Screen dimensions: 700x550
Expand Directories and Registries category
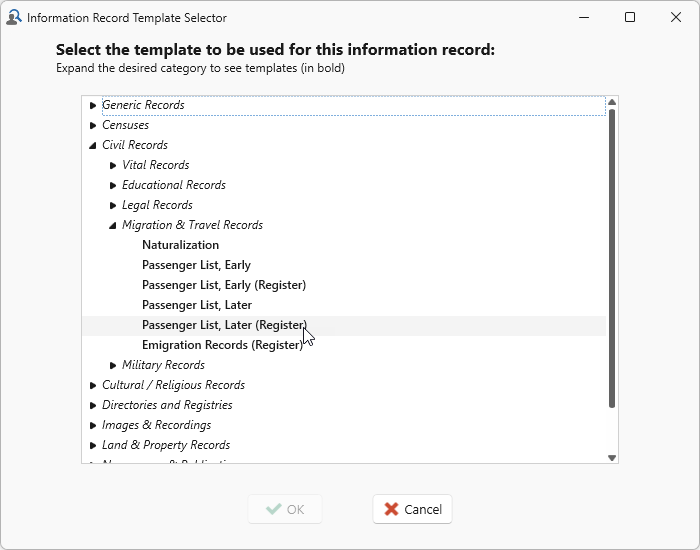tap(93, 405)
